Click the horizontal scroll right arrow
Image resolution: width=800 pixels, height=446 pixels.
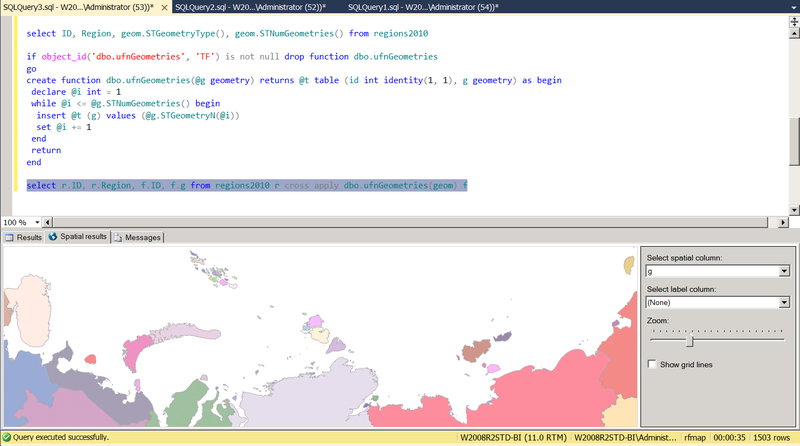pyautogui.click(x=783, y=222)
